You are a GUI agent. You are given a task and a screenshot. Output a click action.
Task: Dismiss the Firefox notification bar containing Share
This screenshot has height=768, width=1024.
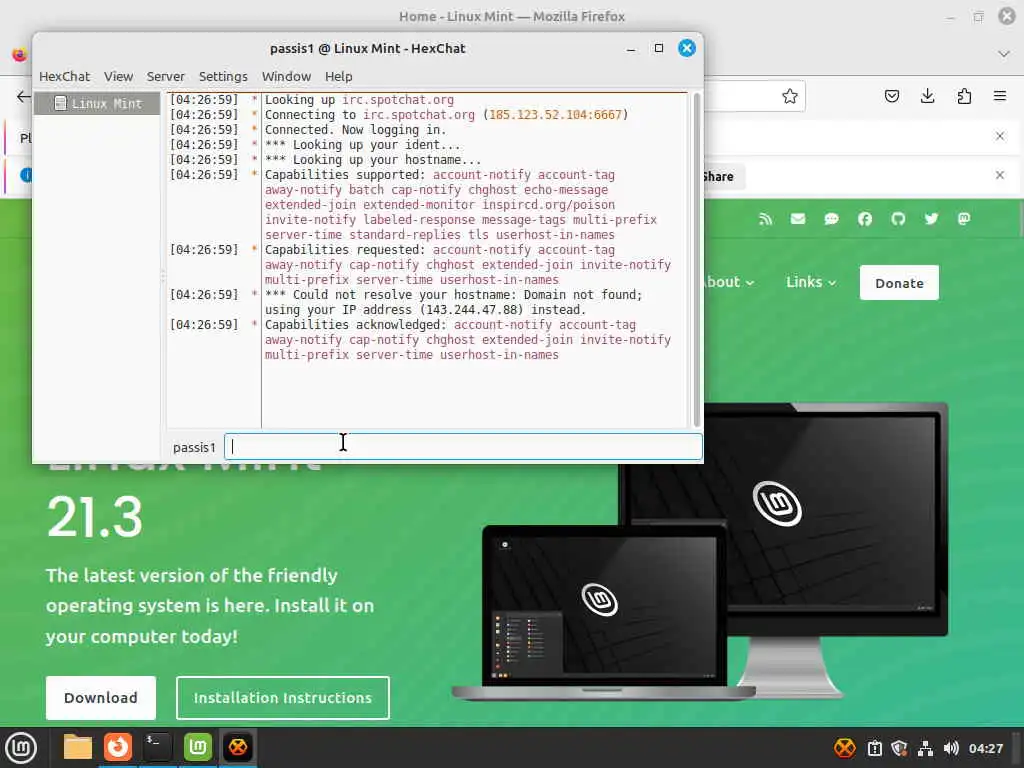pos(1000,175)
